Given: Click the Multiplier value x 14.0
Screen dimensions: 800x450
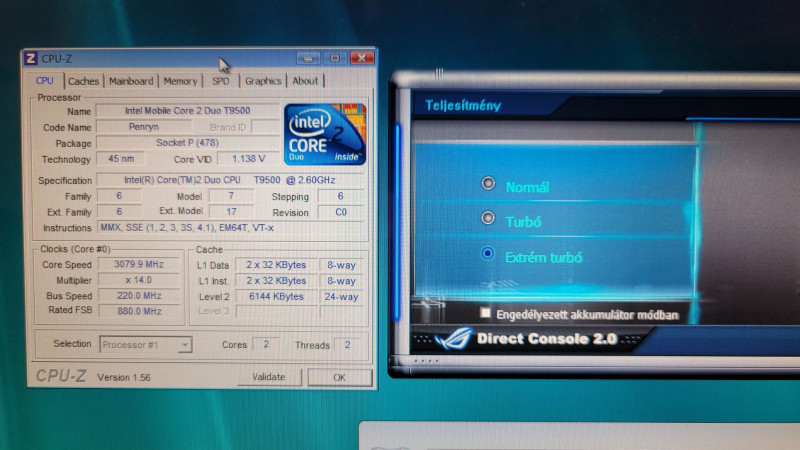Looking at the screenshot, I should coord(139,280).
